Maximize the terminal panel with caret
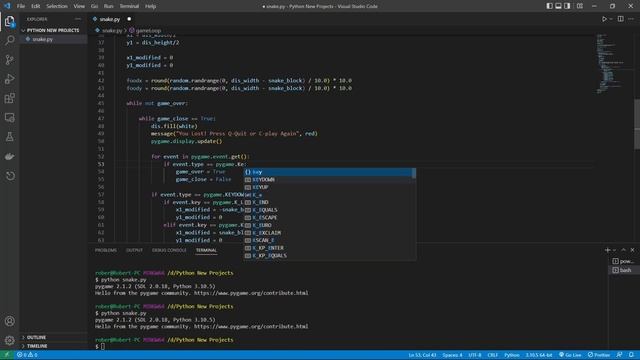Screen dimensions: 640x360 coord(623,250)
